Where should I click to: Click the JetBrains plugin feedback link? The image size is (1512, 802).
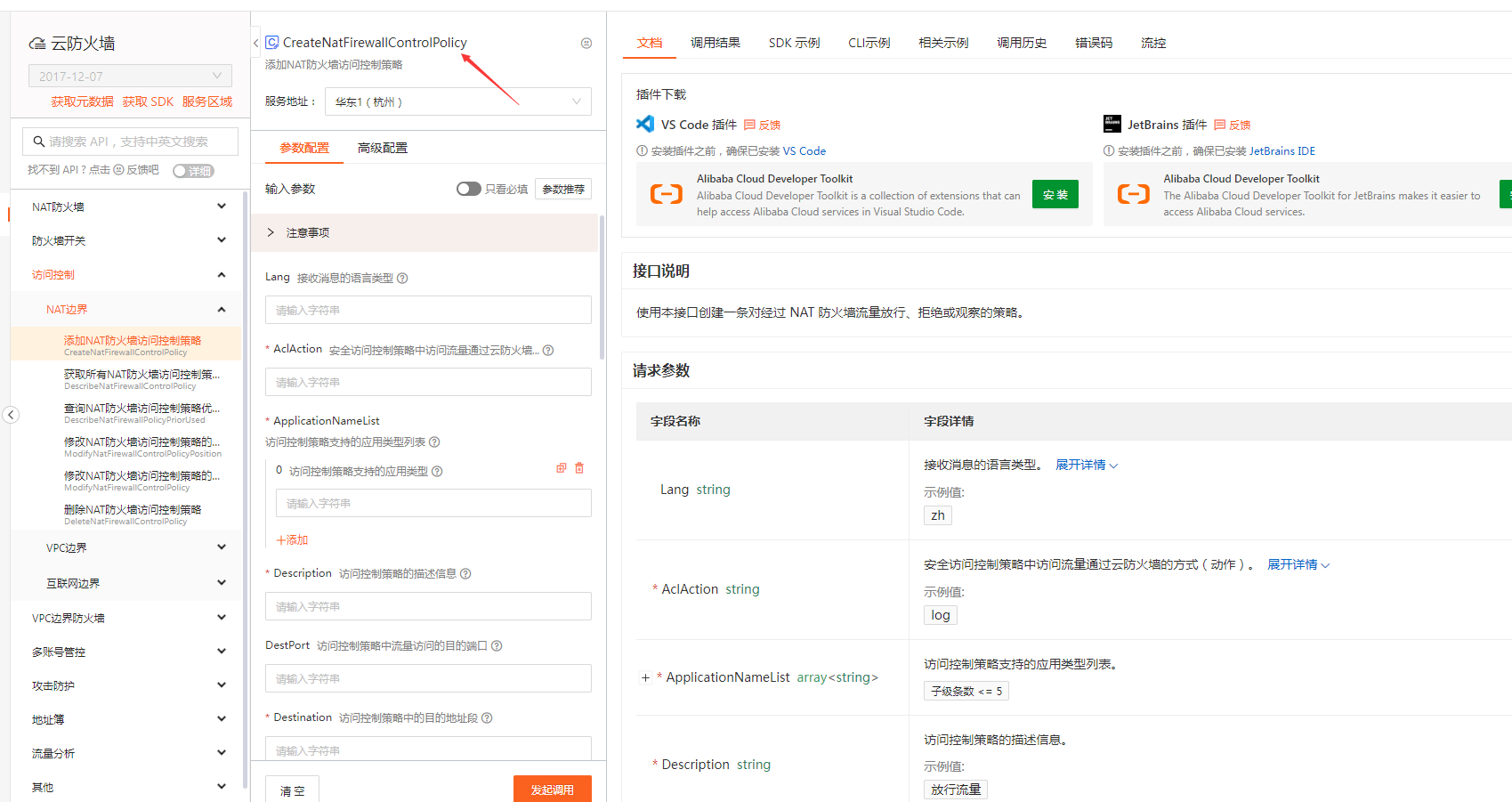[x=1233, y=125]
